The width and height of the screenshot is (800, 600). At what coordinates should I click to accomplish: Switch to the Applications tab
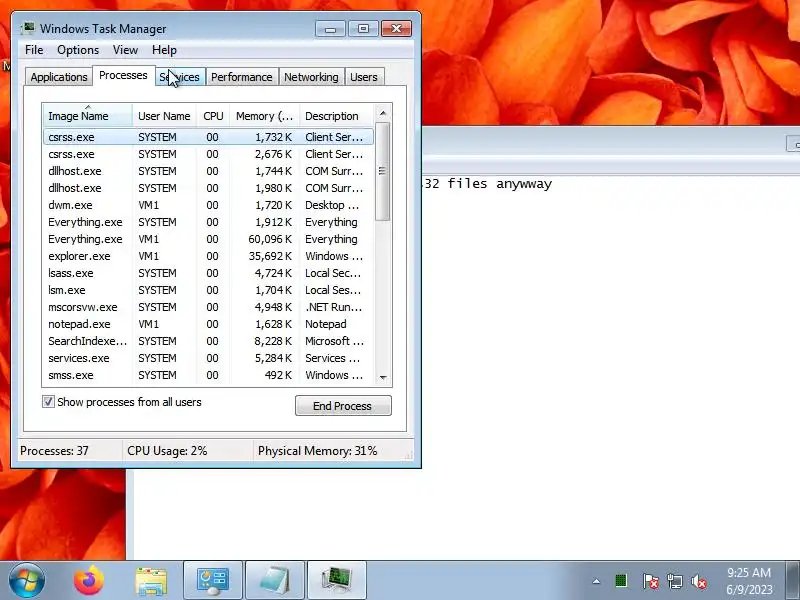pyautogui.click(x=59, y=77)
